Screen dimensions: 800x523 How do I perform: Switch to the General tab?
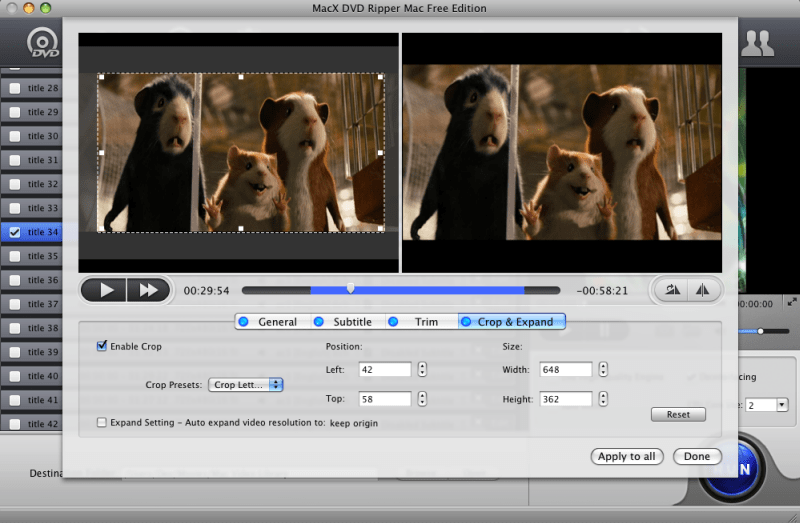[272, 322]
